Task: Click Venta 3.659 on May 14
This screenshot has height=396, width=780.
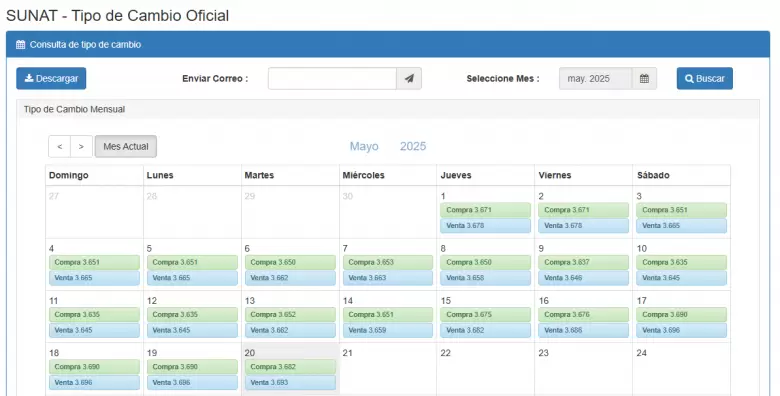Action: click(x=388, y=330)
